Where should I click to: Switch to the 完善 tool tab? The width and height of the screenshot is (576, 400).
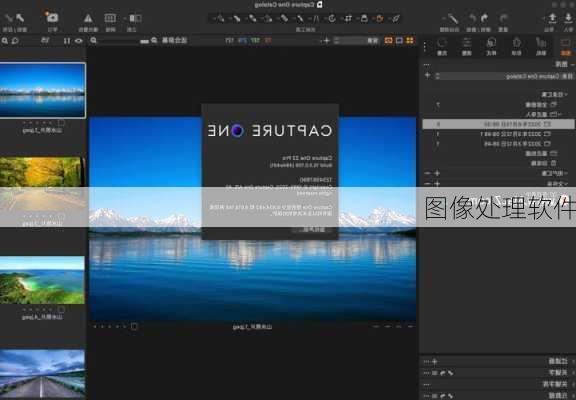coord(442,47)
